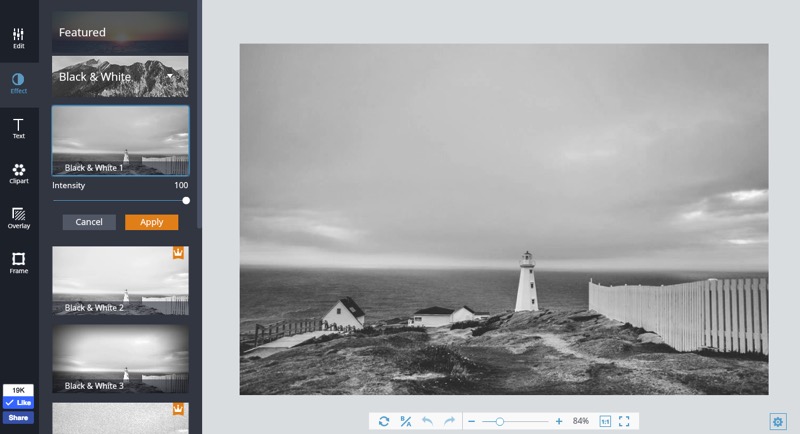
Task: Open the Frame panel
Action: (x=18, y=263)
